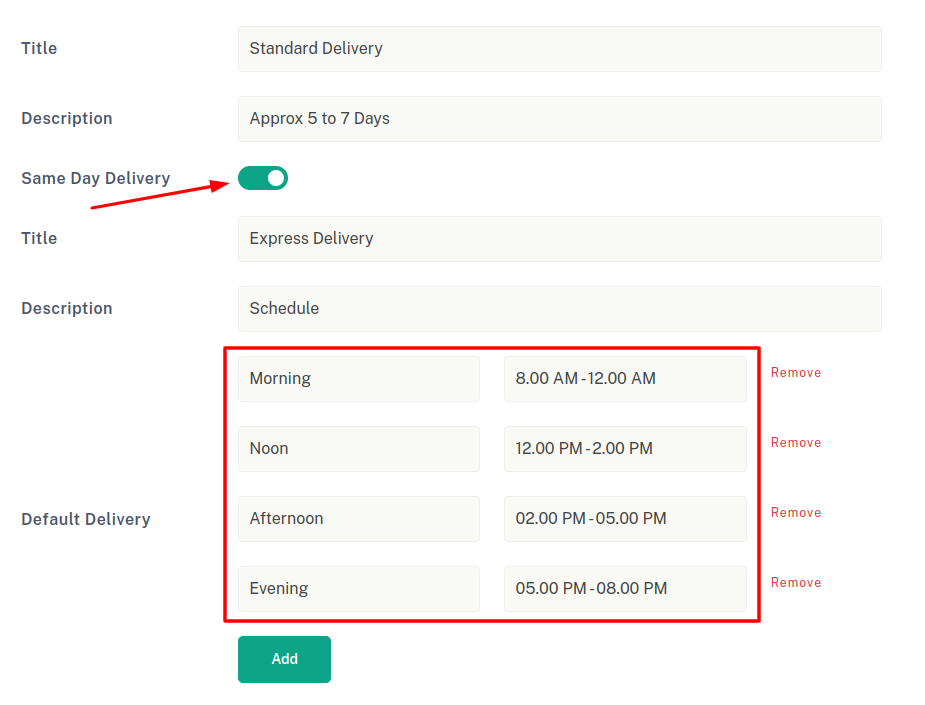Click the Same Day Delivery label
This screenshot has width=925, height=705.
tap(96, 179)
